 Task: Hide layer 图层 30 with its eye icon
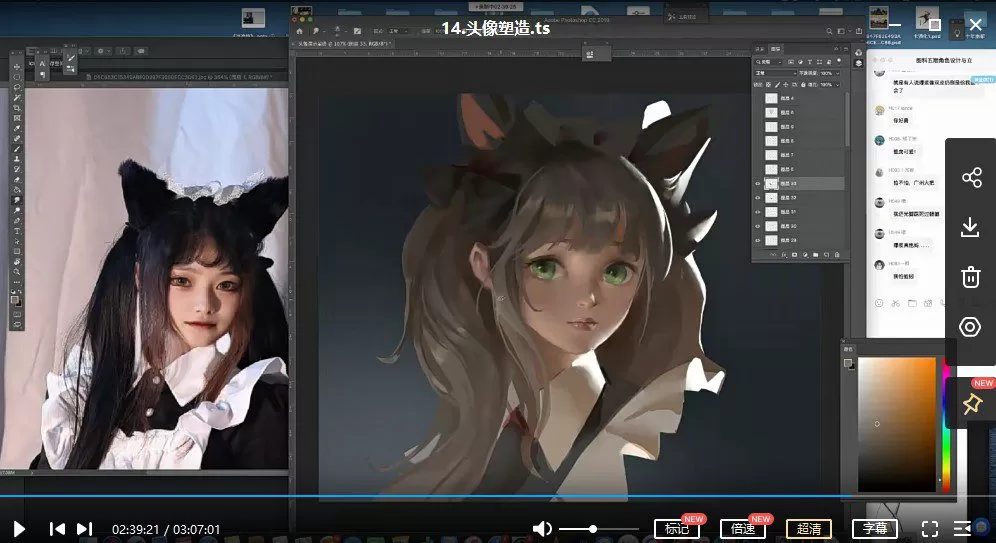pos(758,226)
